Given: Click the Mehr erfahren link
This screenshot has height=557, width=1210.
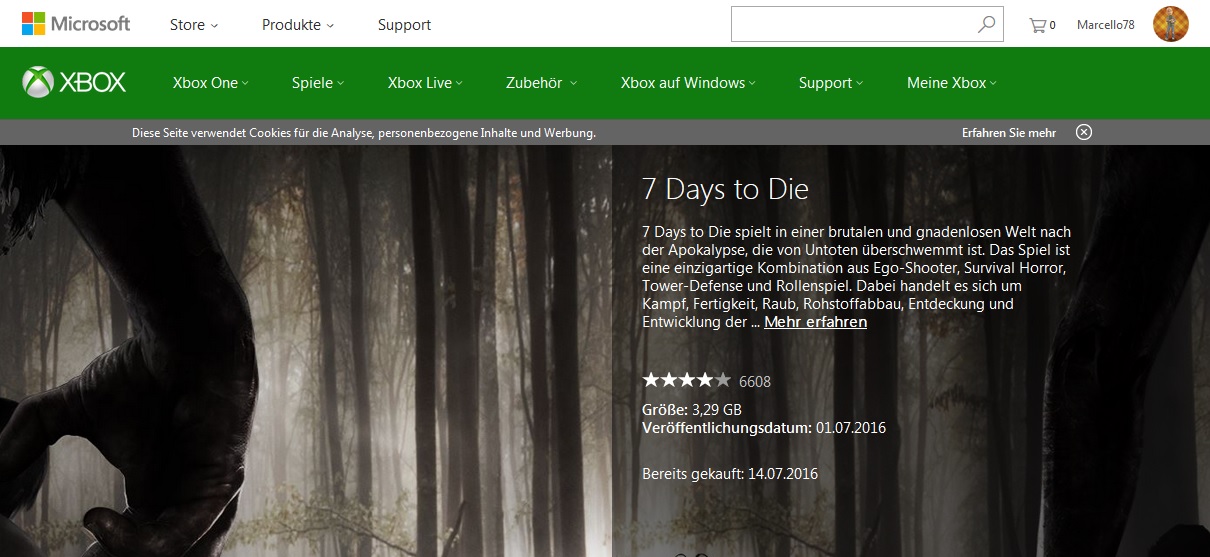Looking at the screenshot, I should 815,322.
